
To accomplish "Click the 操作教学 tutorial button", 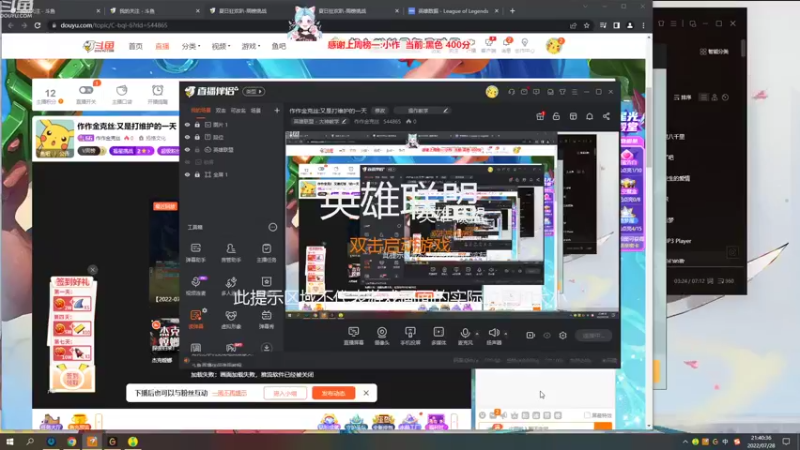I will click(x=423, y=110).
